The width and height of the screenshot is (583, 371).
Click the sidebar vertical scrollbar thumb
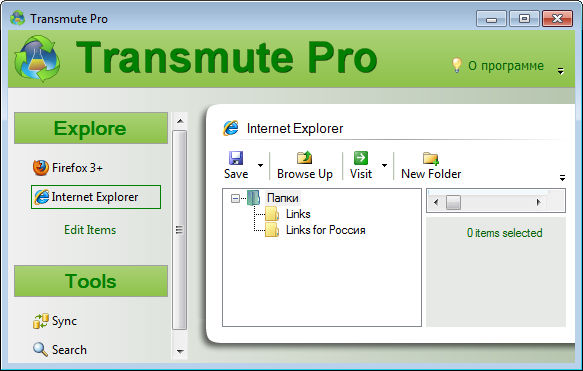pos(180,230)
